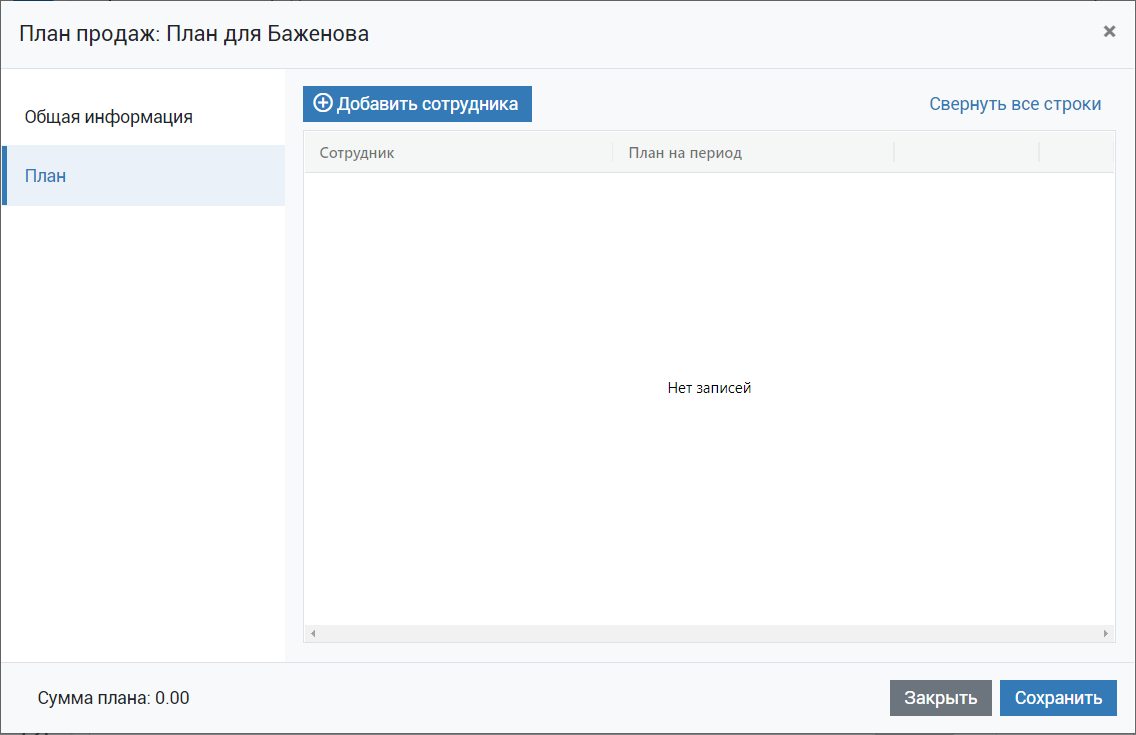Close the dialog with the X icon
Screen dimensions: 1136x735
click(x=1109, y=32)
